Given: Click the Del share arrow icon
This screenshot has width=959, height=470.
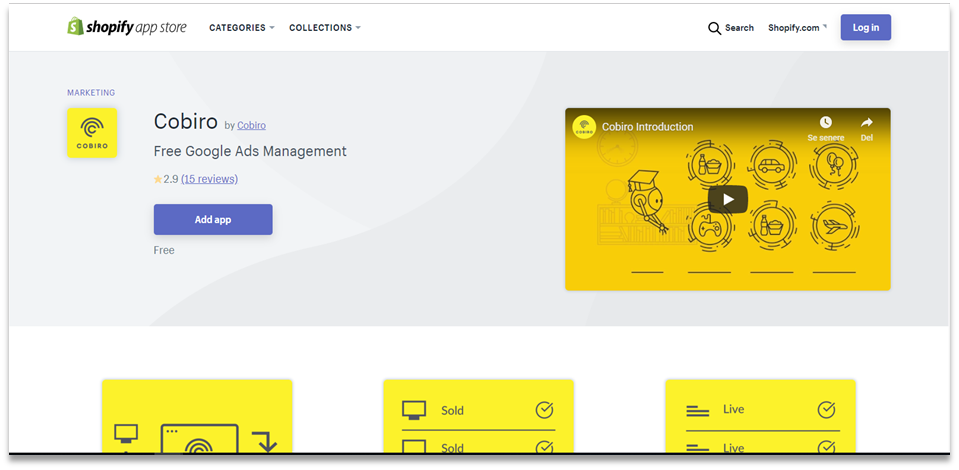Looking at the screenshot, I should coord(867,122).
